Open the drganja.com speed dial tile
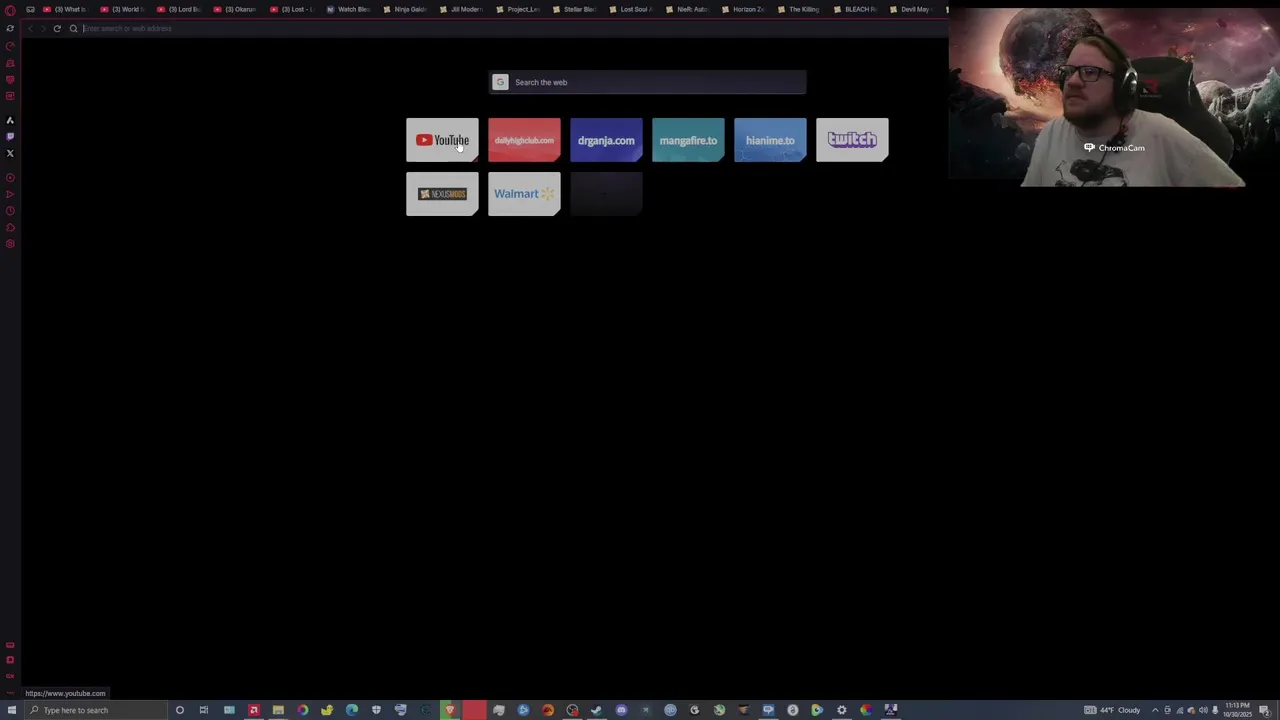The width and height of the screenshot is (1280, 720). click(606, 140)
